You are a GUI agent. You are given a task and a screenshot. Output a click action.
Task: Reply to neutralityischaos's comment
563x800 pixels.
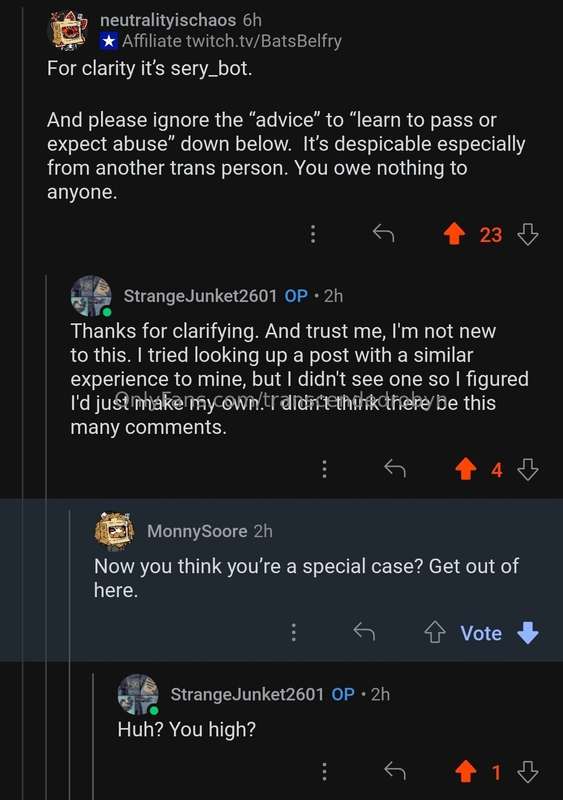click(x=383, y=234)
